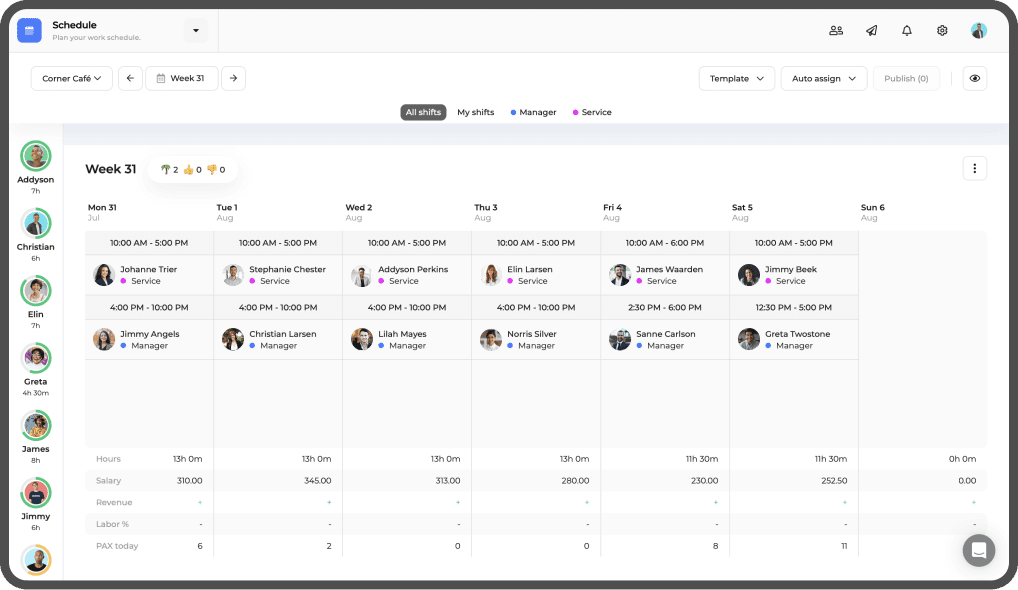Go to previous week arrow
Viewport: 1018px width, 590px height.
(130, 79)
